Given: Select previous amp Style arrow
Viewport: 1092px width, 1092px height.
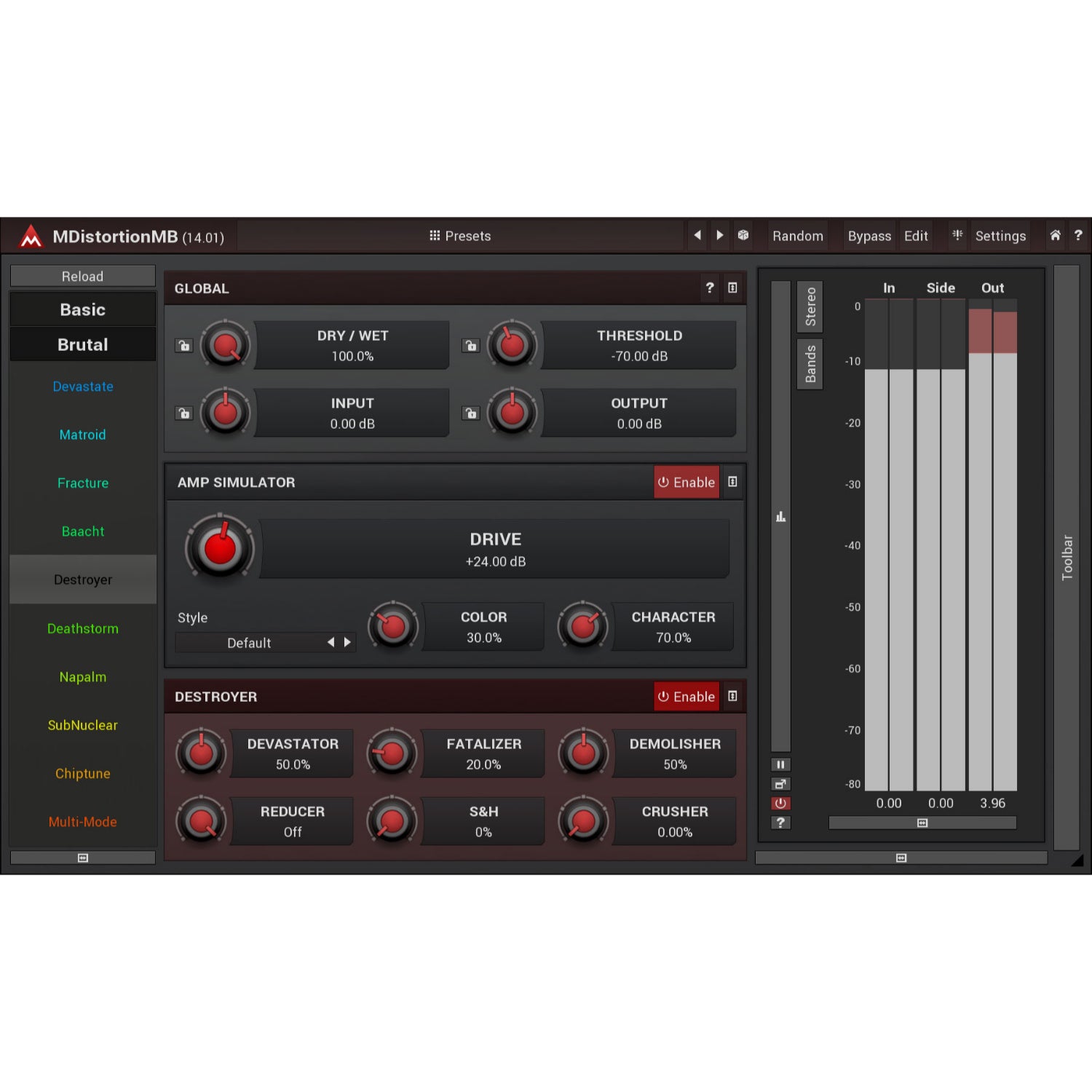Looking at the screenshot, I should (331, 642).
